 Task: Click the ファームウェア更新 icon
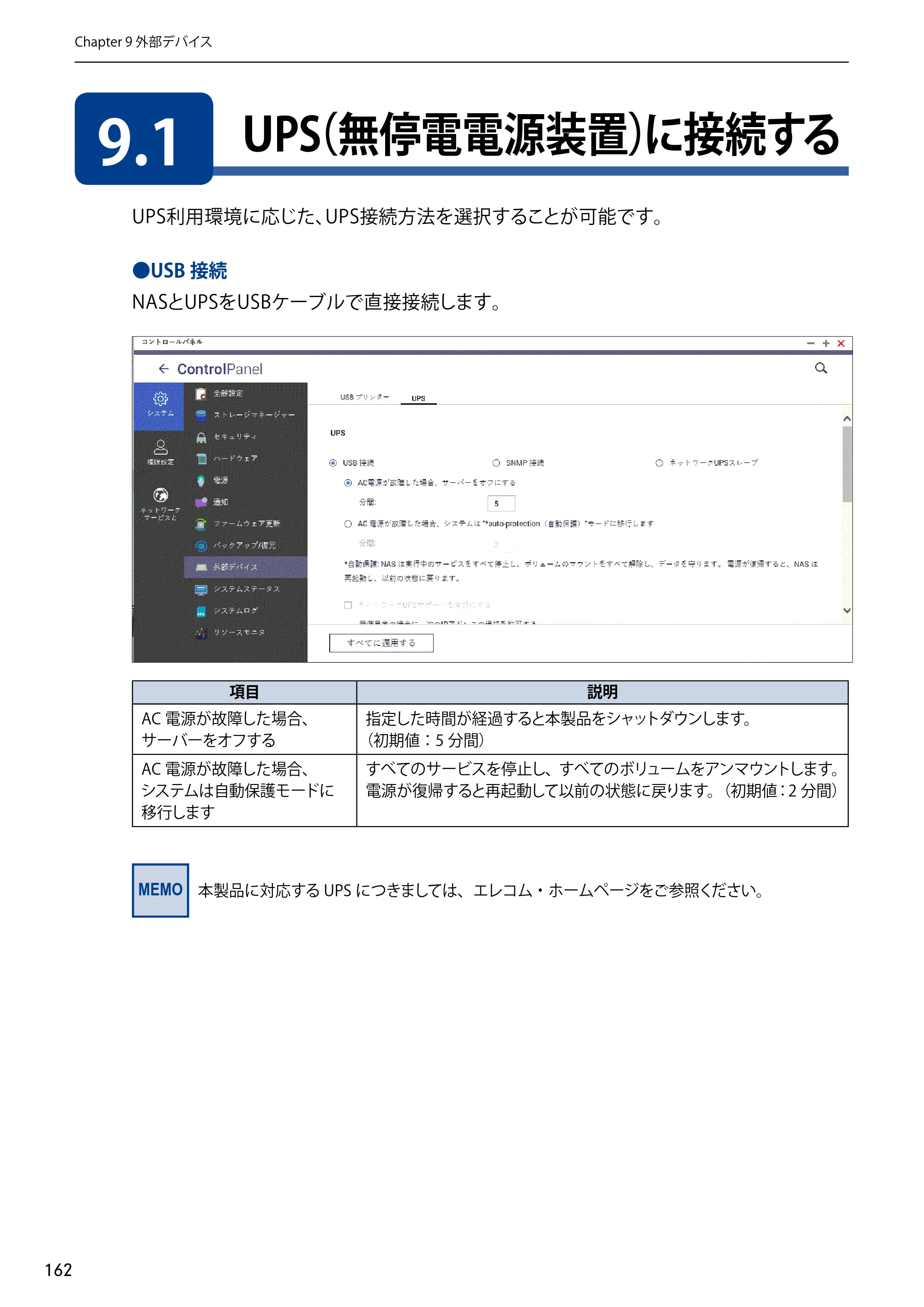[x=201, y=524]
